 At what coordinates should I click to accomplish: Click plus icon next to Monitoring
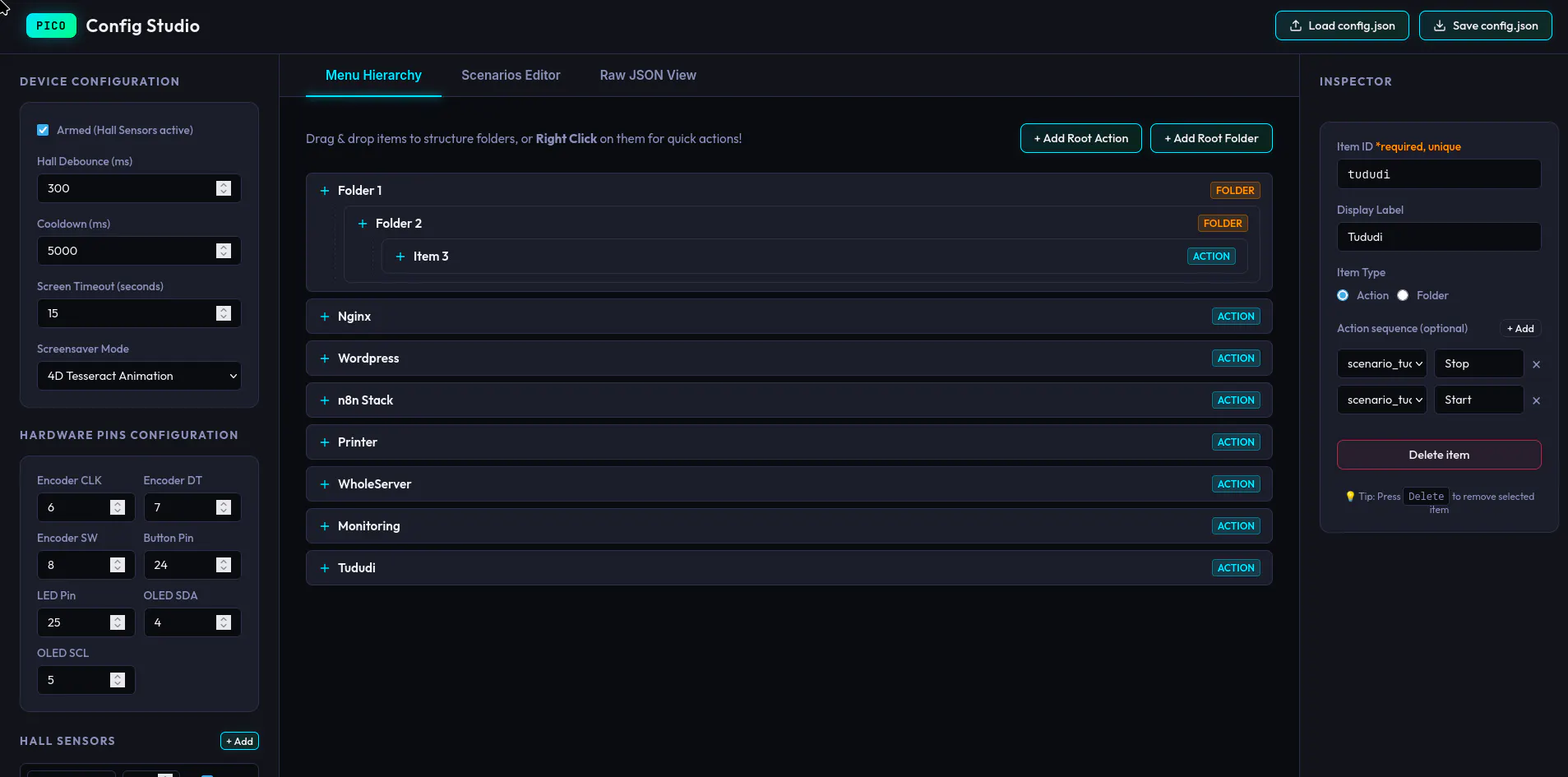(325, 526)
